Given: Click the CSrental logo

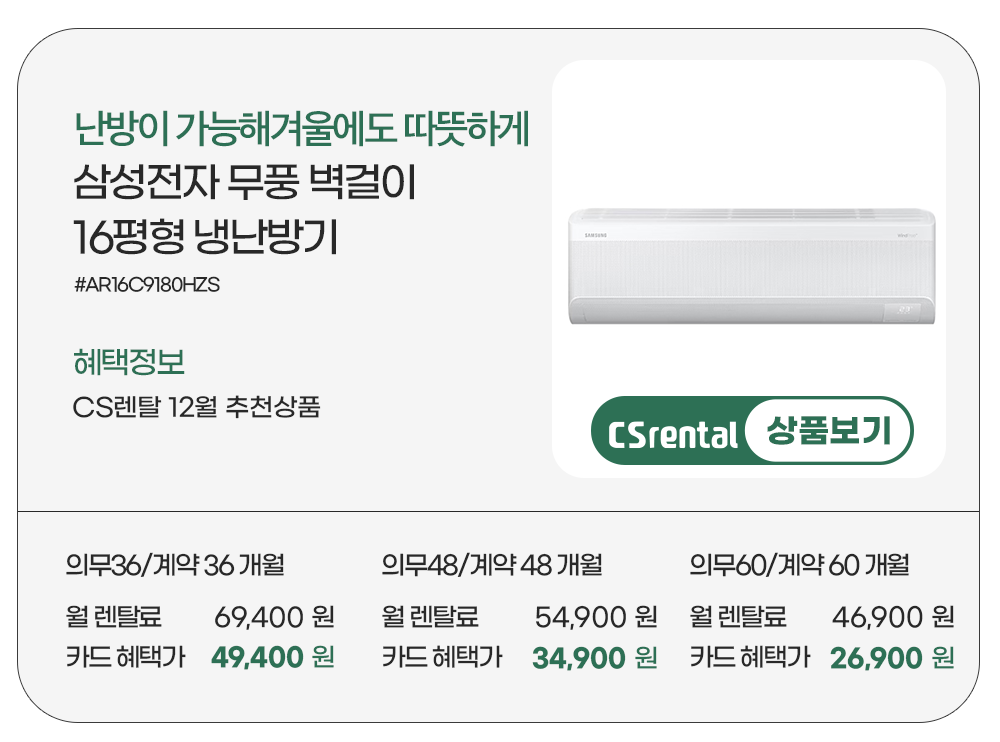Looking at the screenshot, I should pyautogui.click(x=672, y=435).
